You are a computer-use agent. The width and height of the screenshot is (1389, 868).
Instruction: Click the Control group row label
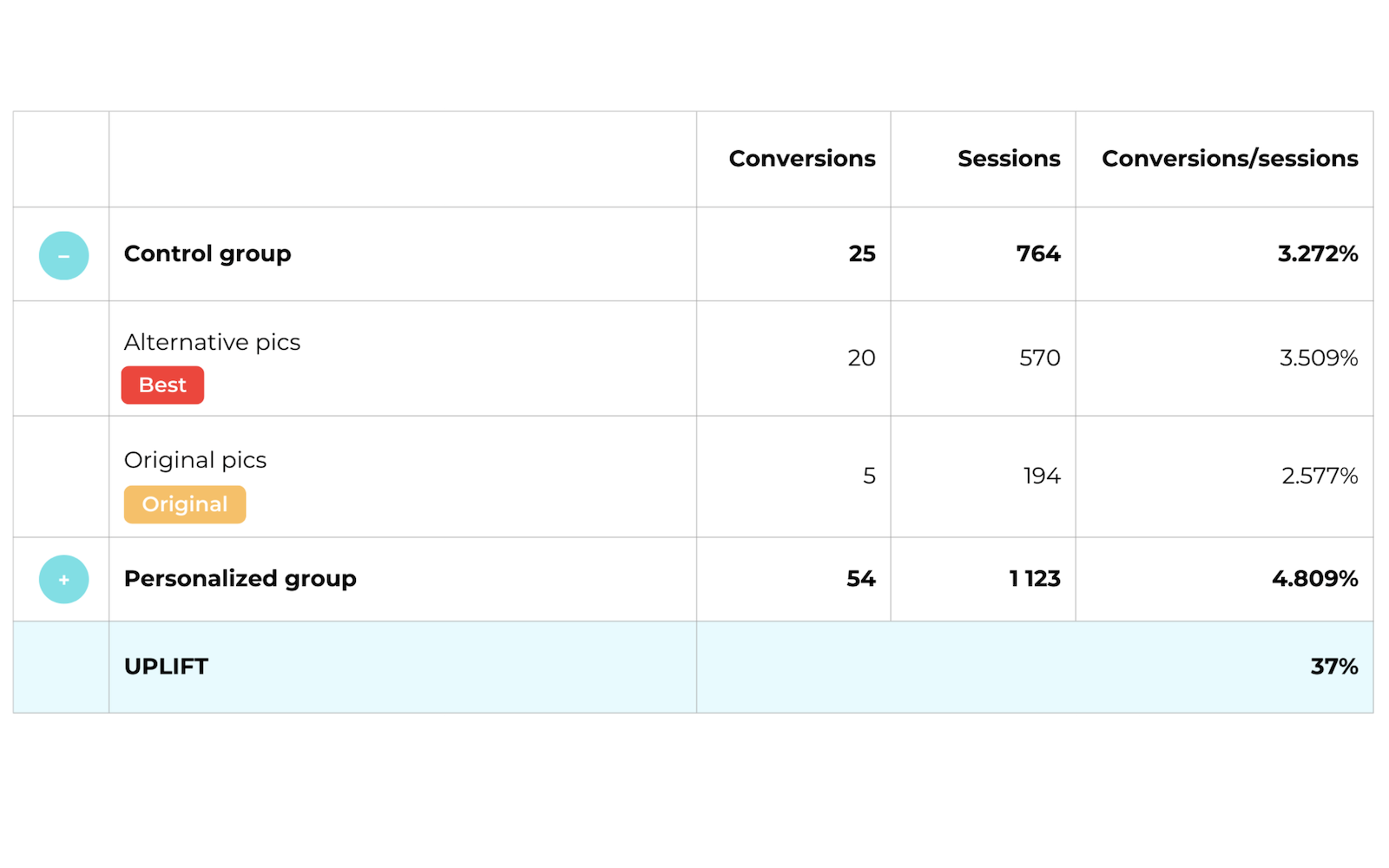207,254
